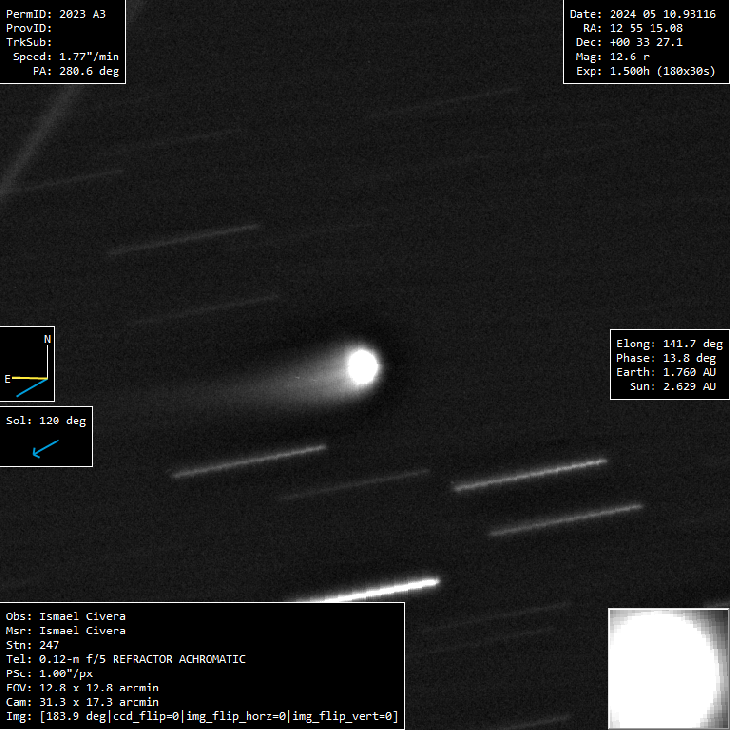Select the Img flip settings line
This screenshot has height=730, width=730.
(202, 716)
